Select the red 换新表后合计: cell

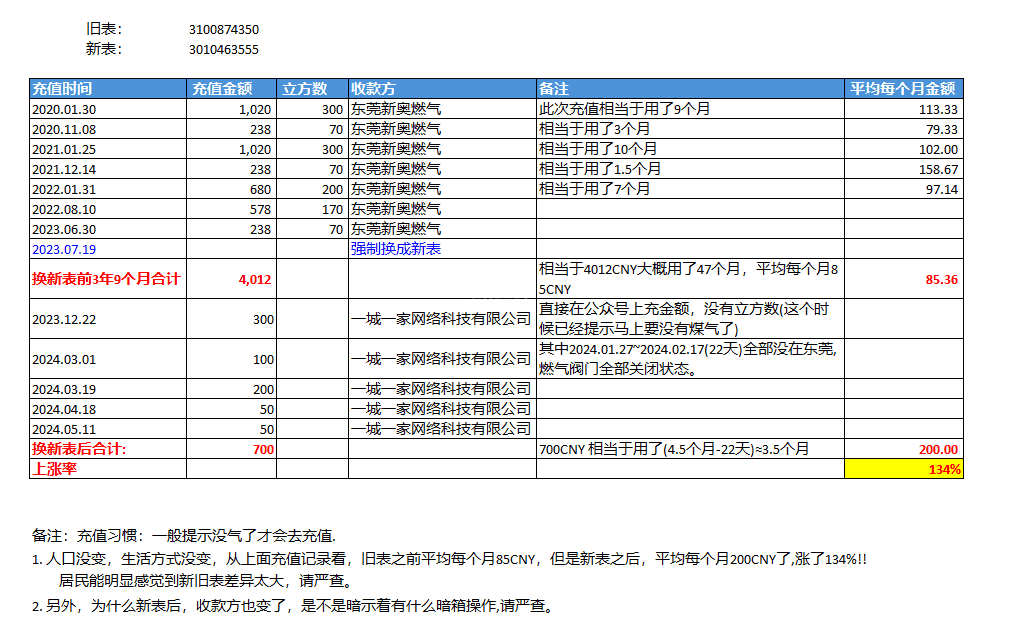click(x=108, y=449)
